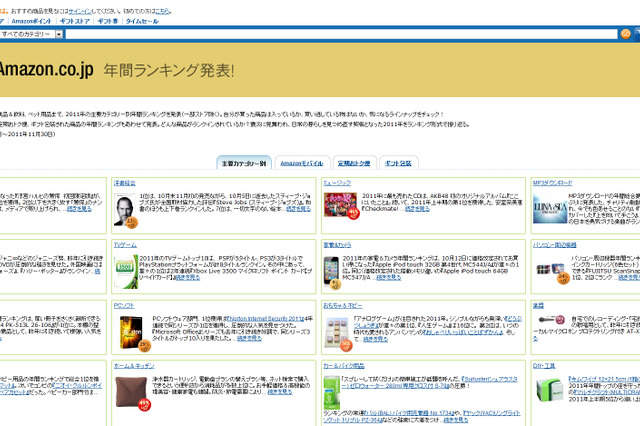Click 続きを見る in the TVゲーム box
This screenshot has height=426, width=640.
coord(188,277)
